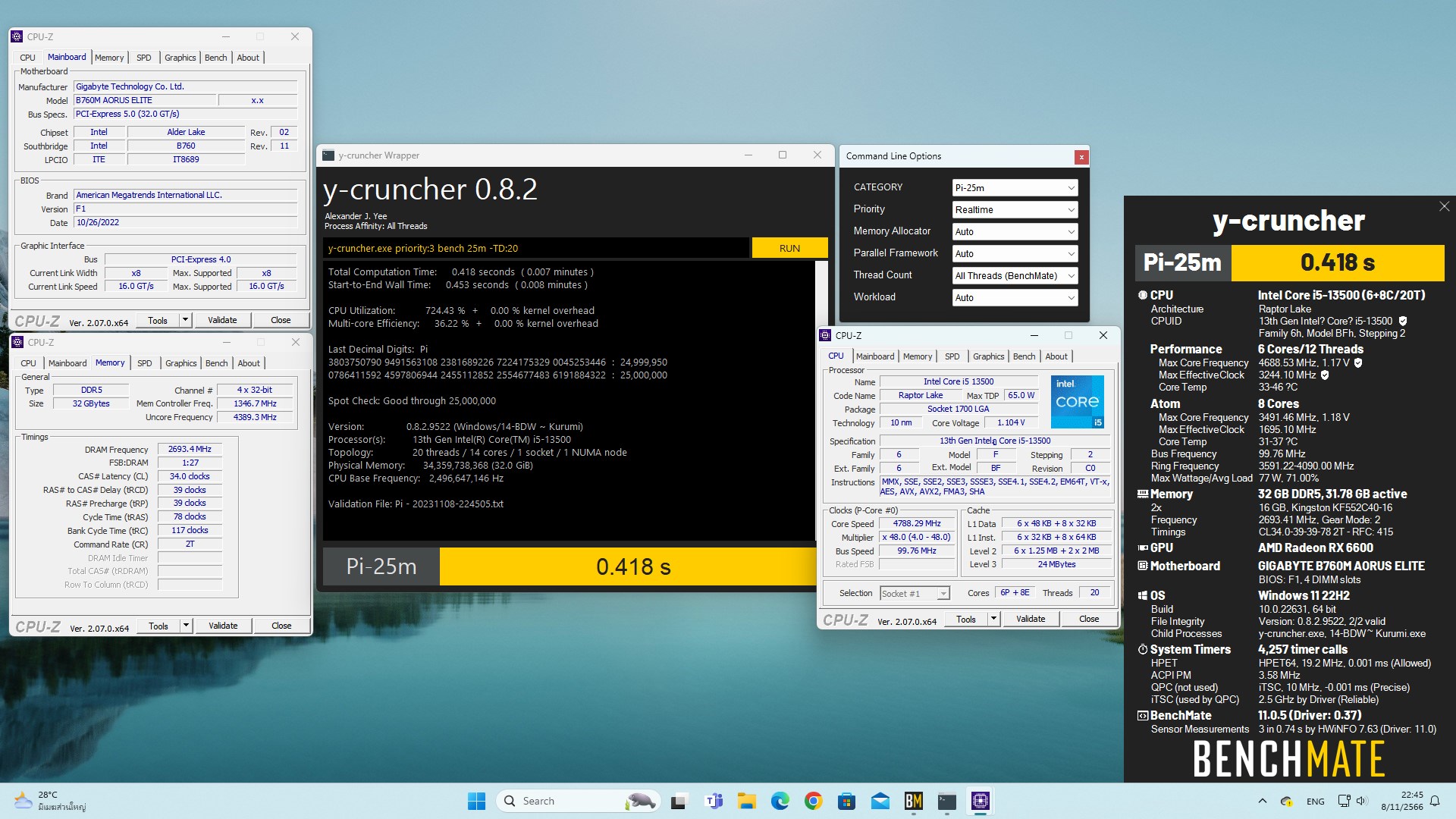Click the Intel Core i5 logo
The image size is (1456, 819).
tap(1078, 401)
